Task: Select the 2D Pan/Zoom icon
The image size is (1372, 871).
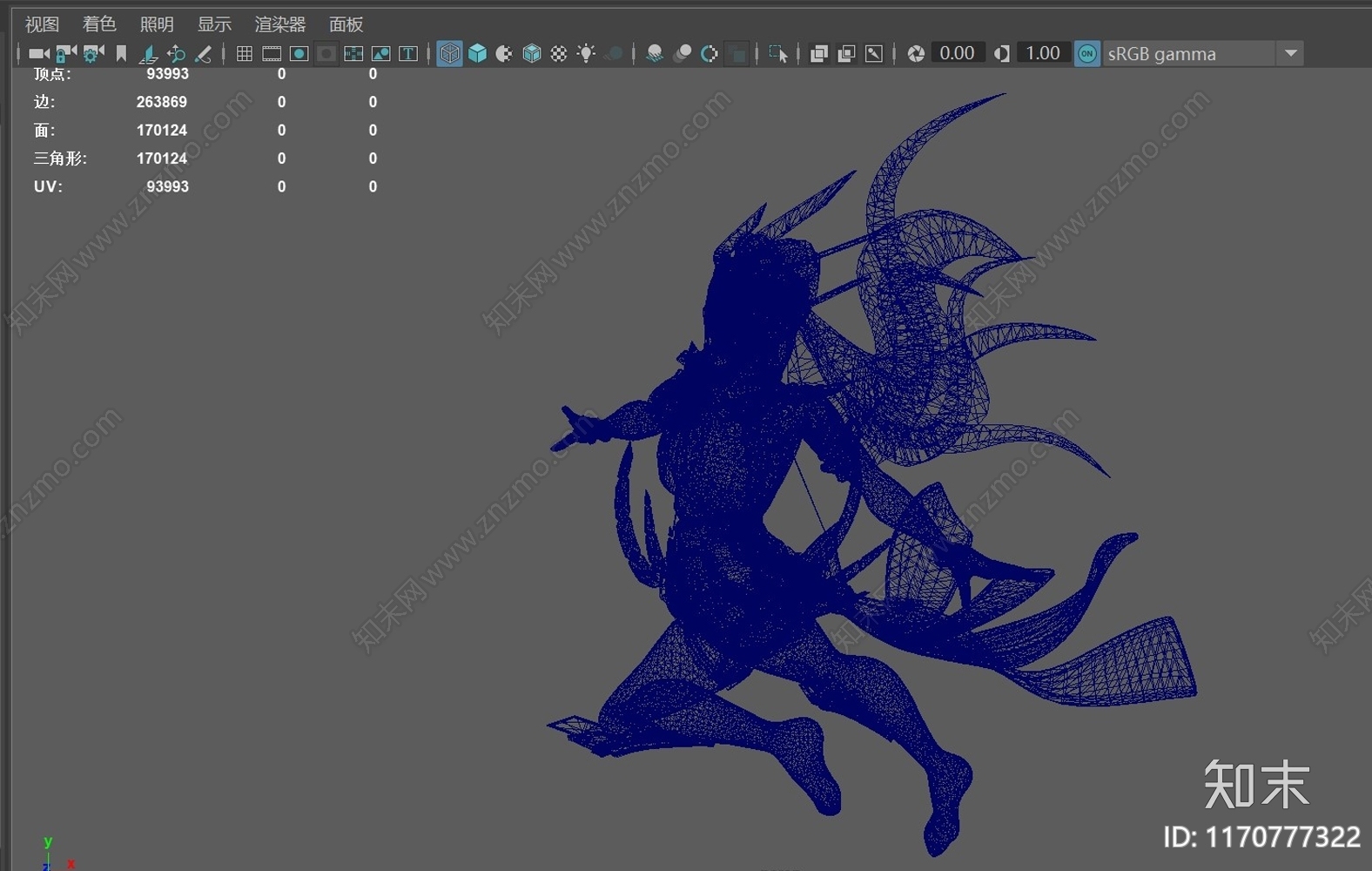Action: tap(176, 54)
